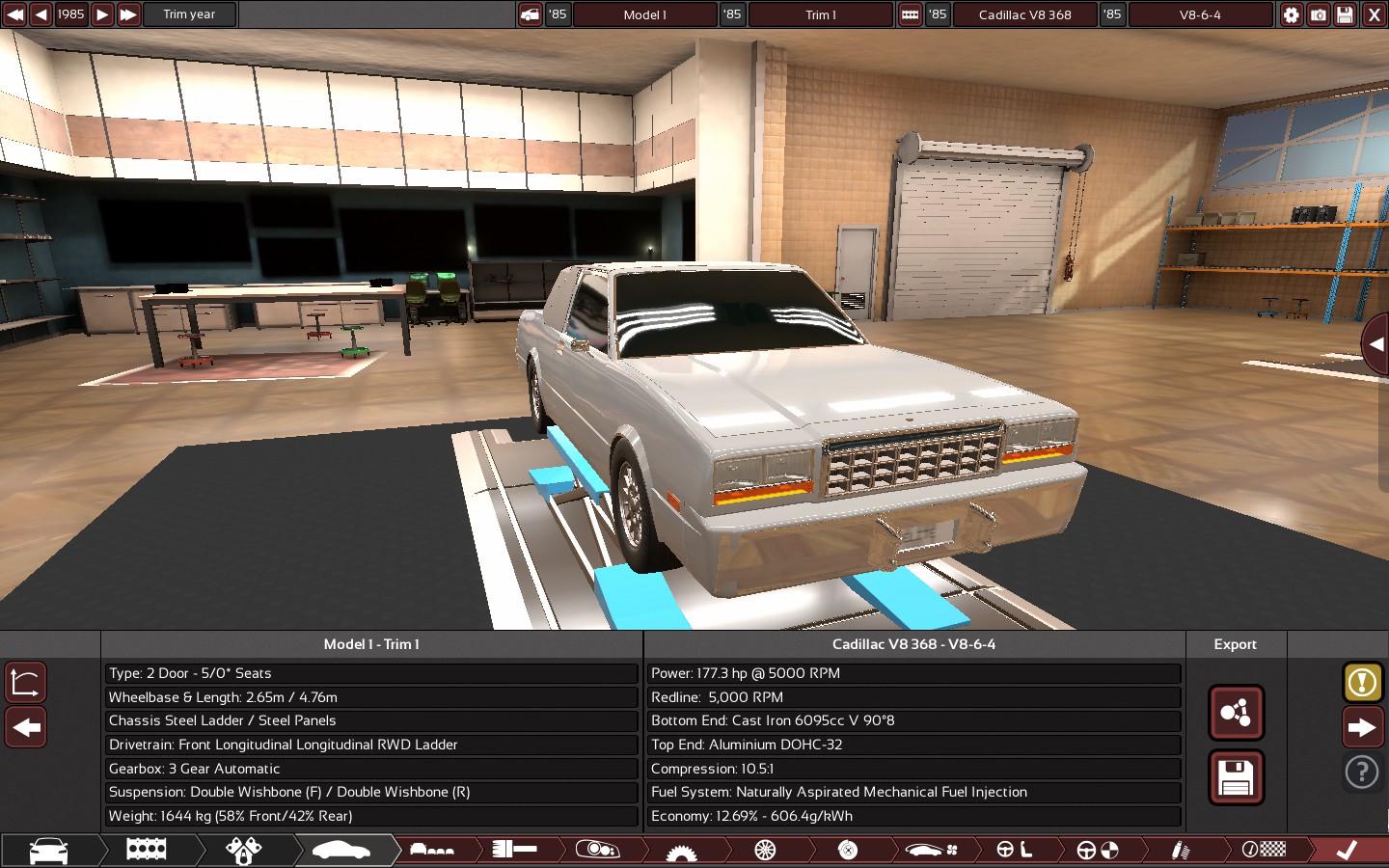
Task: Open the headlights fixtures tab
Action: tap(598, 851)
